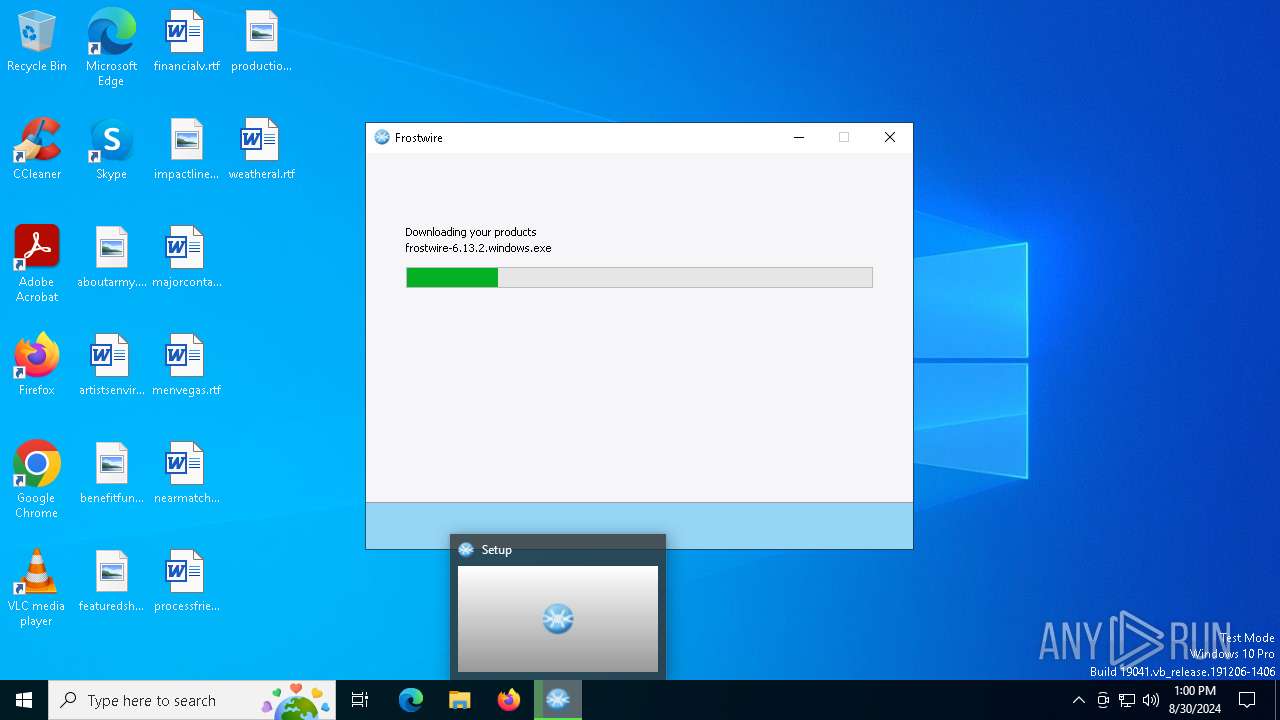Screen dimensions: 1280x720
Task: Open Edge from the taskbar
Action: pyautogui.click(x=411, y=700)
